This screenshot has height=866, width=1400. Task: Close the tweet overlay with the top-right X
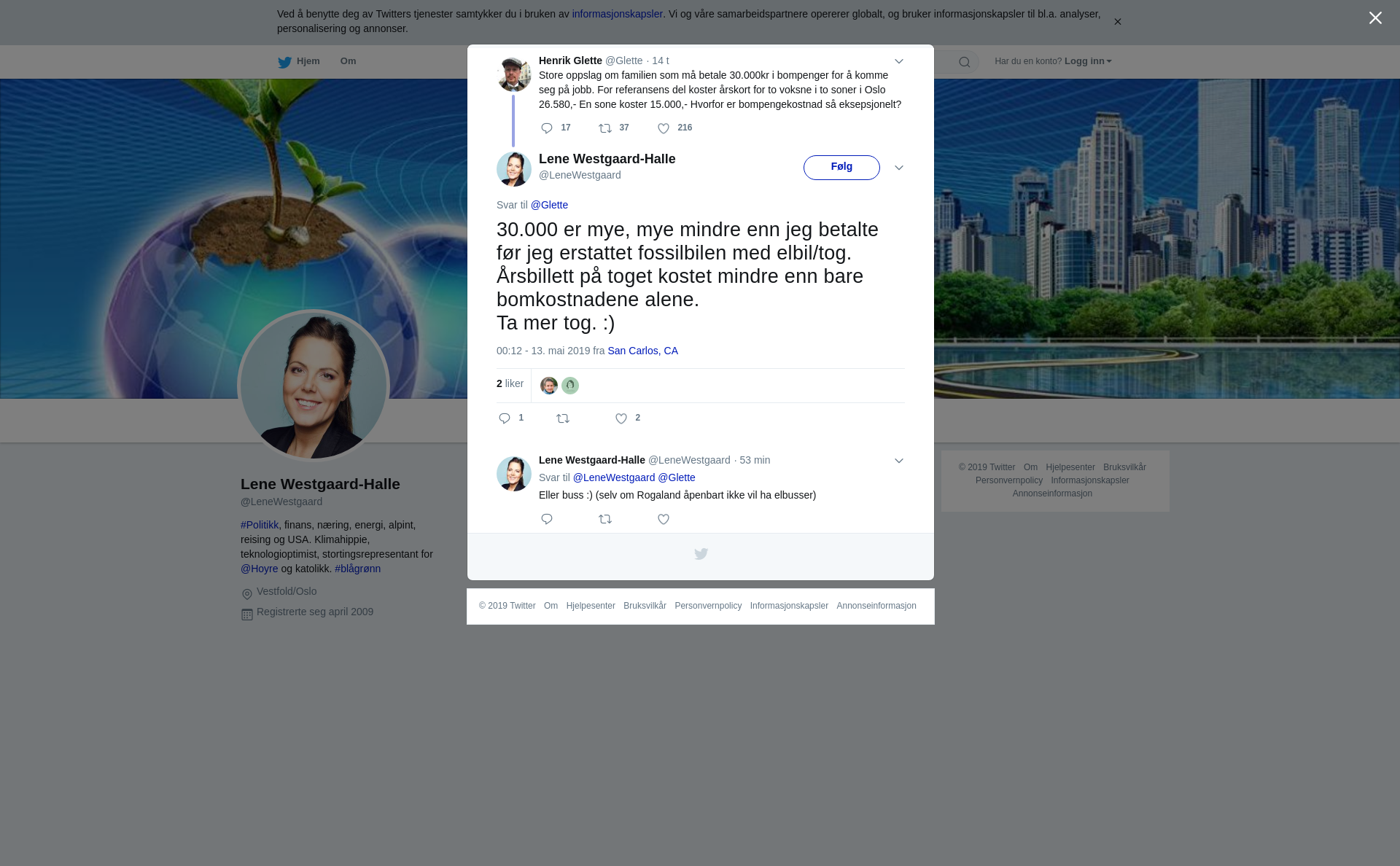pos(1375,18)
